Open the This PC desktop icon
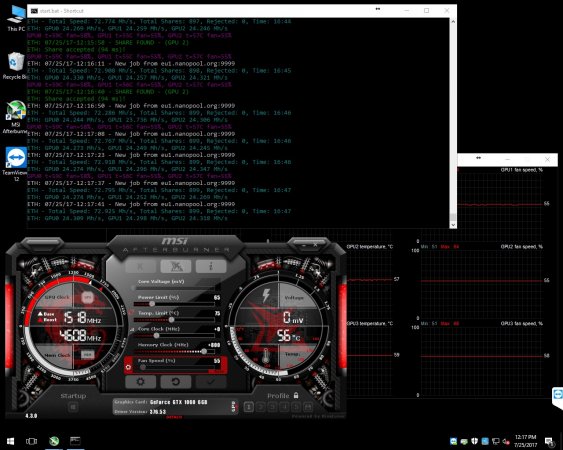 click(x=16, y=18)
